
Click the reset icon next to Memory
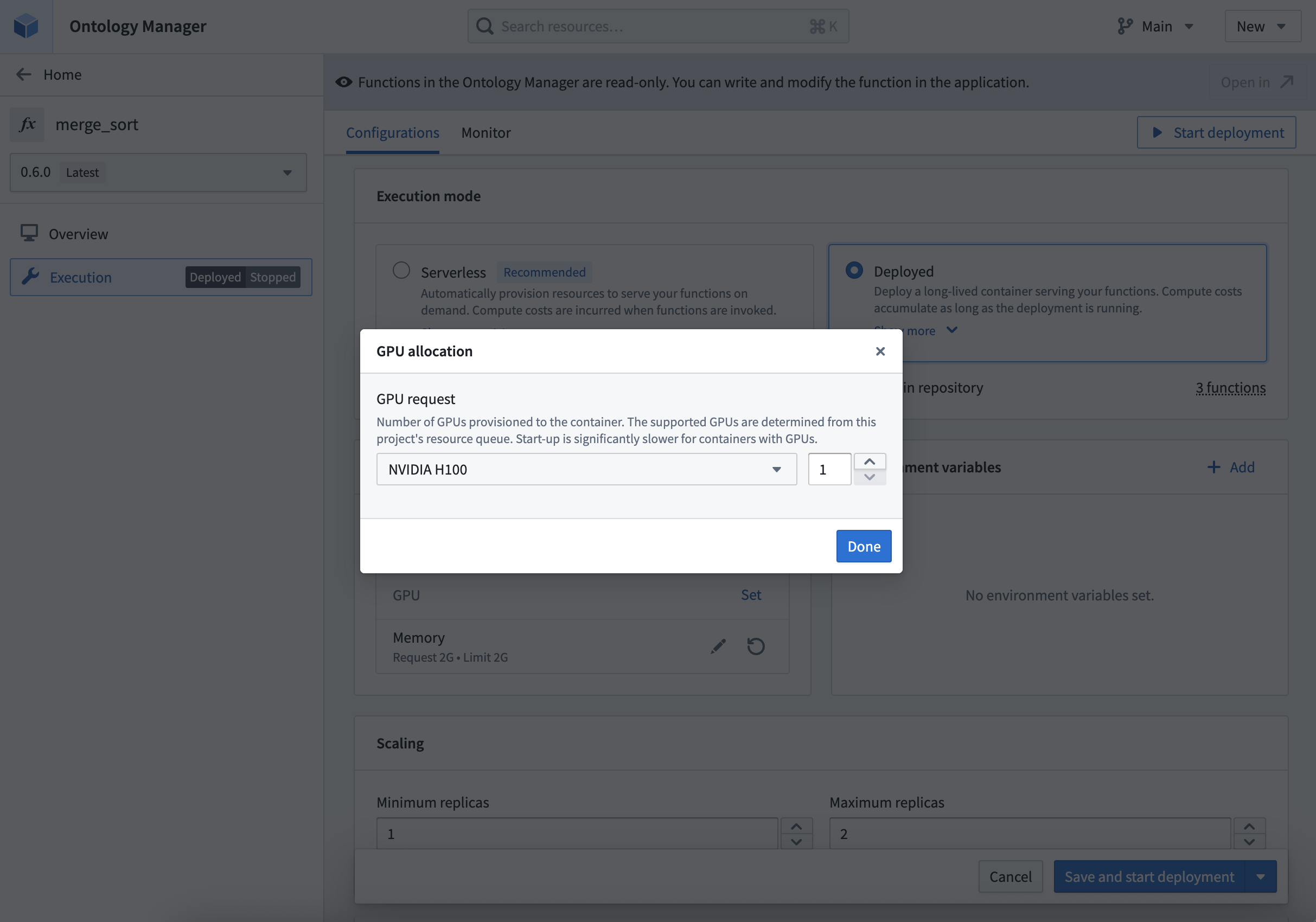pyautogui.click(x=756, y=646)
